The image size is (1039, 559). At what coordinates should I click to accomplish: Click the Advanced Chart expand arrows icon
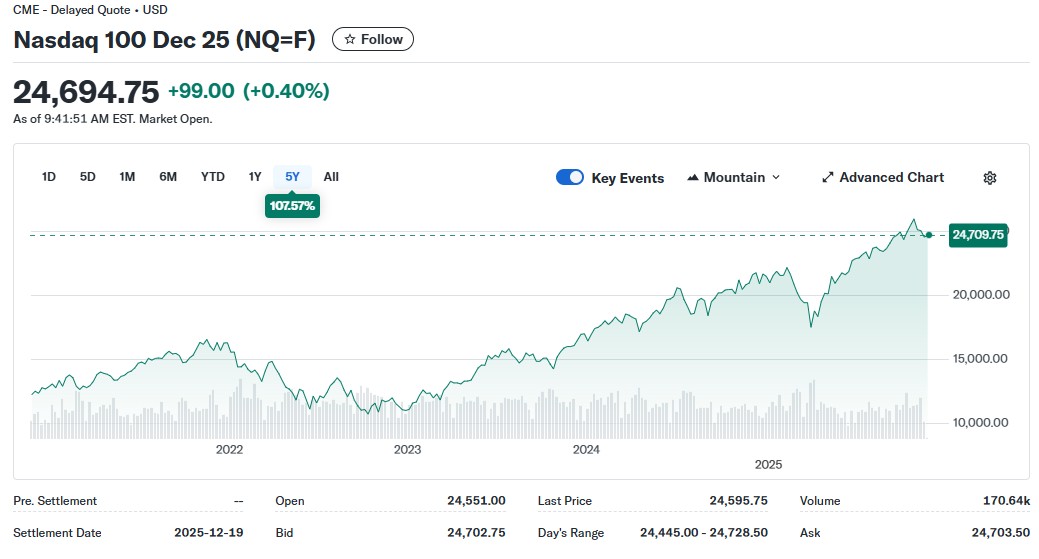(x=827, y=178)
